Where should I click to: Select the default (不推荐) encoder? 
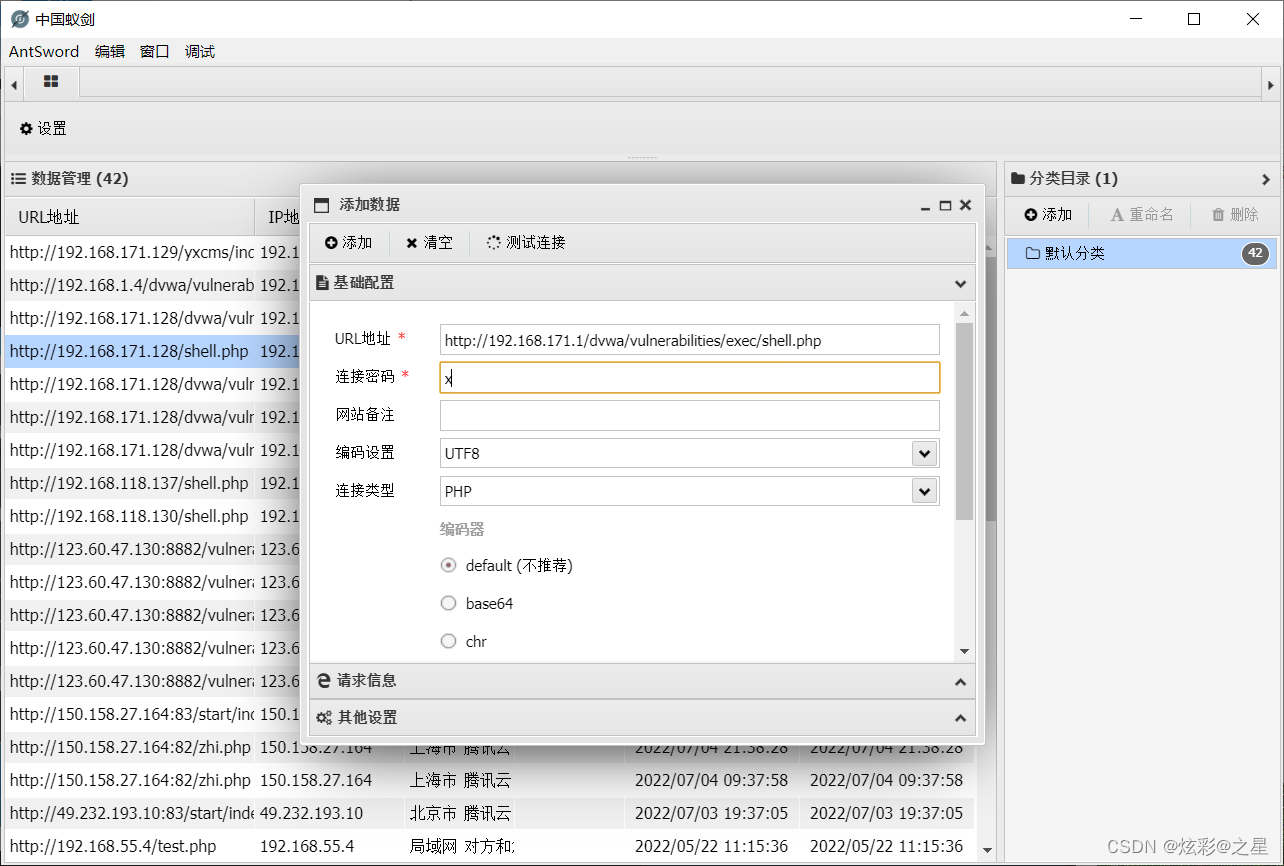[449, 565]
